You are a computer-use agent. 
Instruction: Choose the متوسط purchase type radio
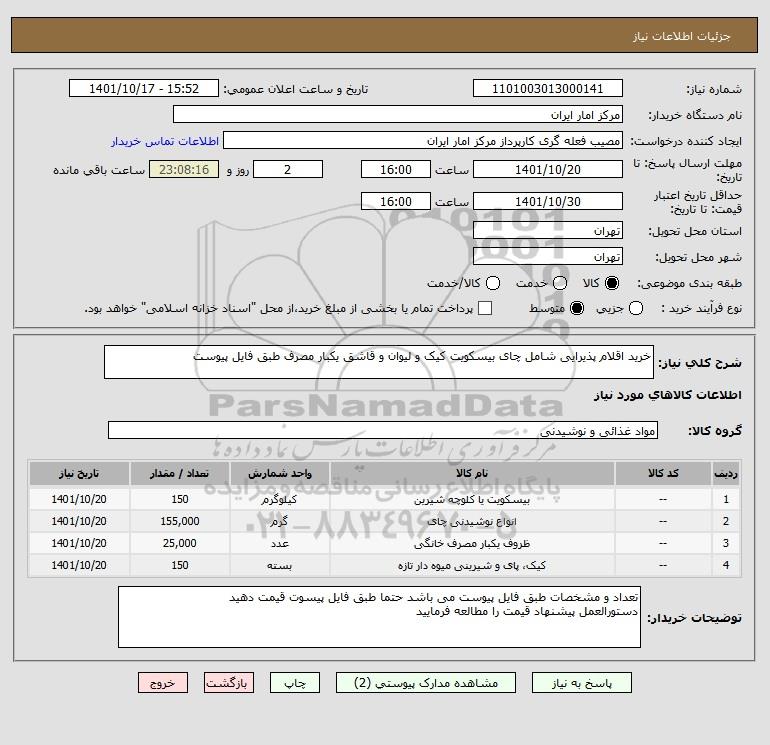(577, 308)
